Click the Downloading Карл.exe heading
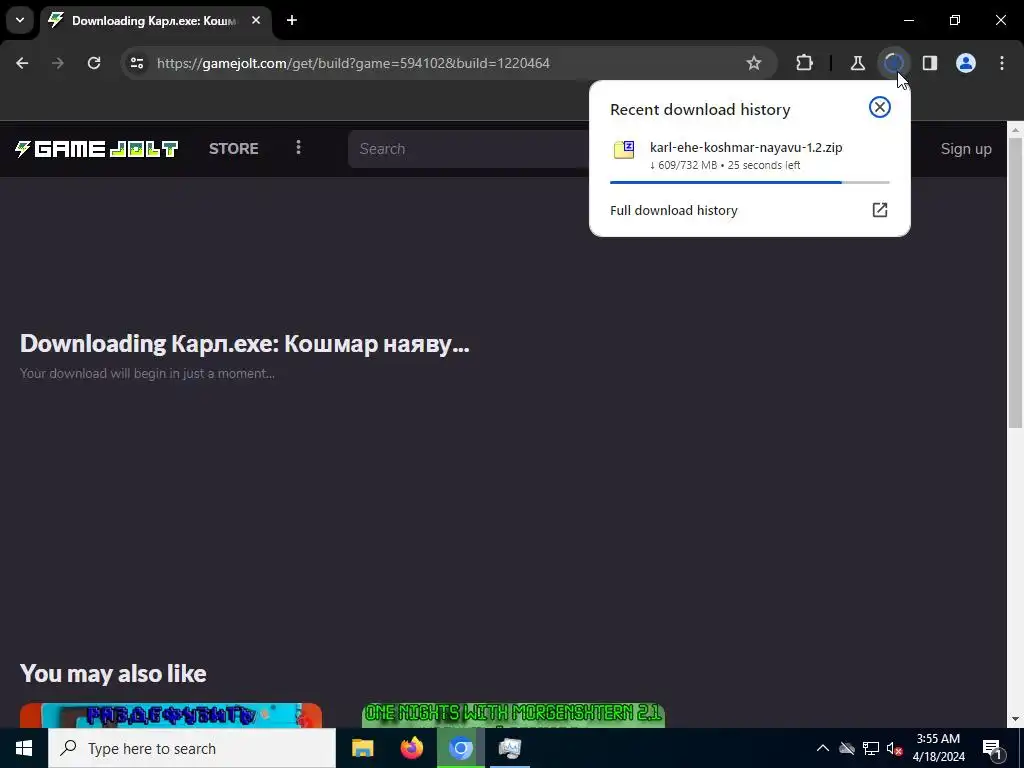The image size is (1024, 768). coord(245,344)
